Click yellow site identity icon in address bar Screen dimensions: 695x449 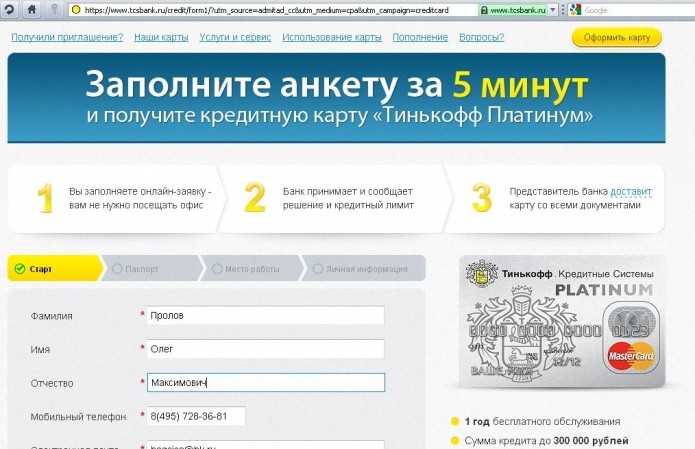coord(76,10)
